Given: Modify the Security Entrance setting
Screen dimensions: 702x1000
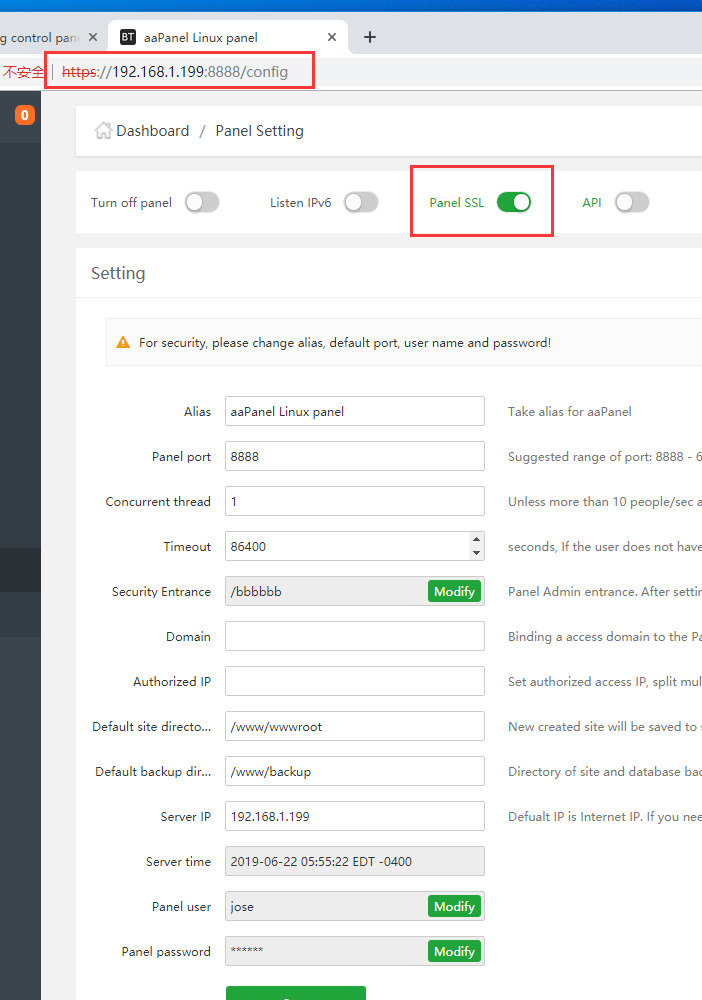Looking at the screenshot, I should point(454,592).
